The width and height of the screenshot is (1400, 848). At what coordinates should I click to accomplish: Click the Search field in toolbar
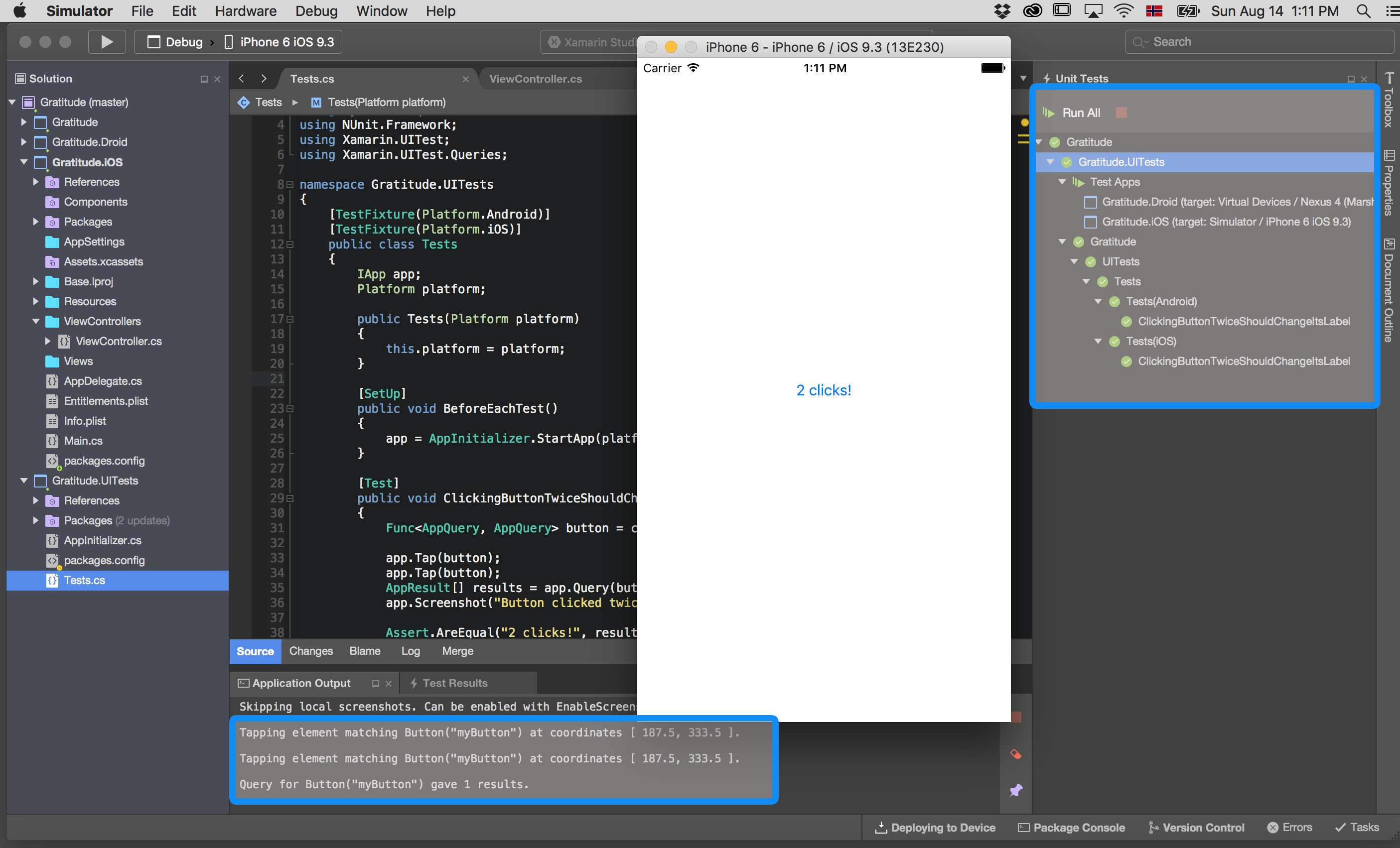coord(1259,41)
